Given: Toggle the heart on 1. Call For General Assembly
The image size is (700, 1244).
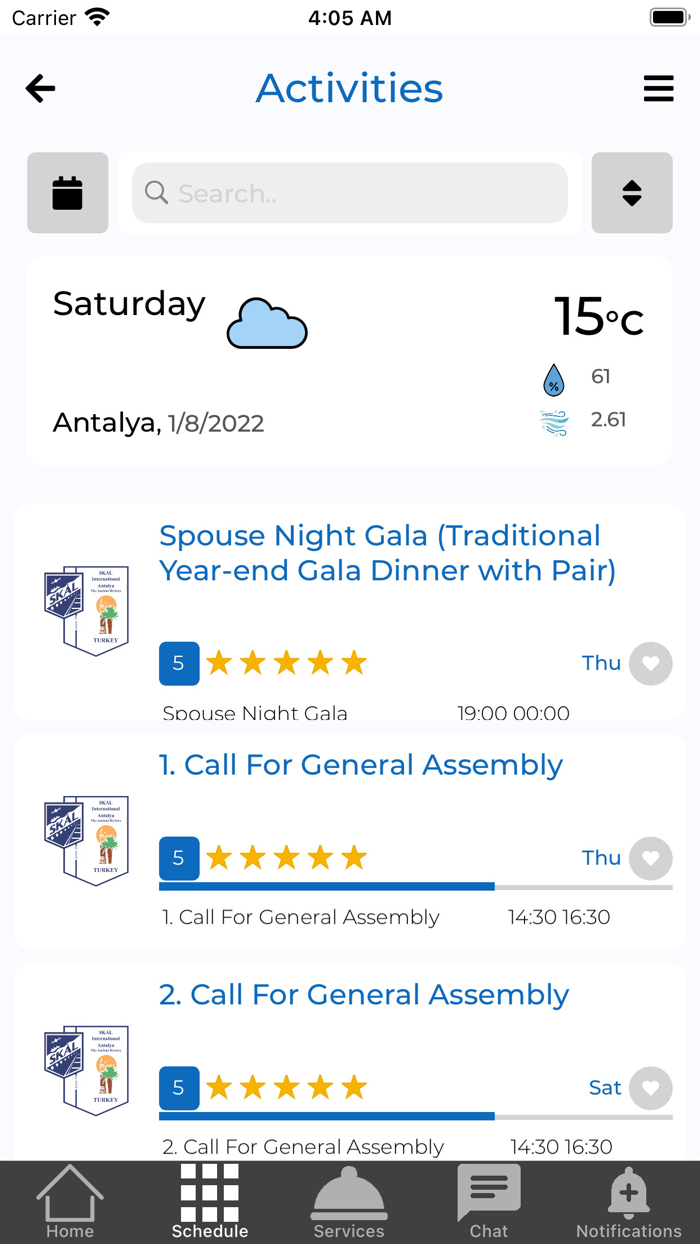Looking at the screenshot, I should [650, 858].
